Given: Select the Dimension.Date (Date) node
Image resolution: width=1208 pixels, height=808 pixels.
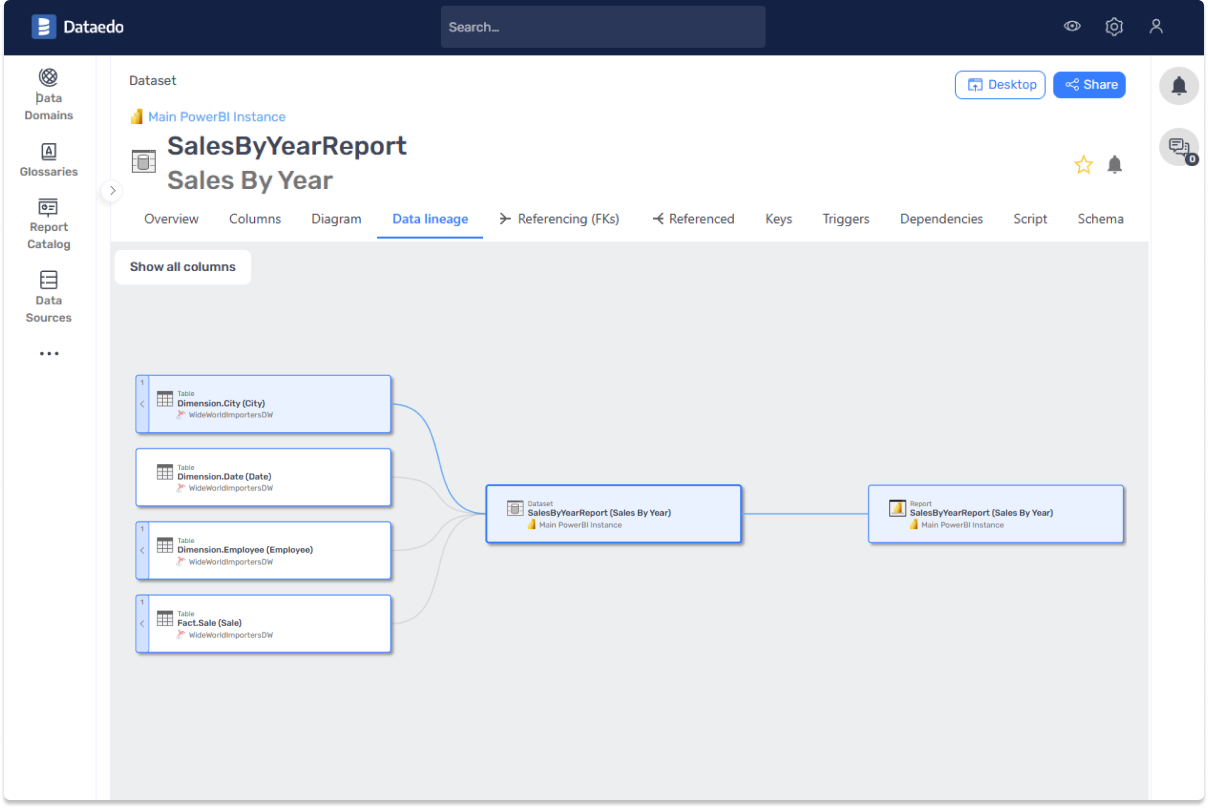Looking at the screenshot, I should (263, 477).
